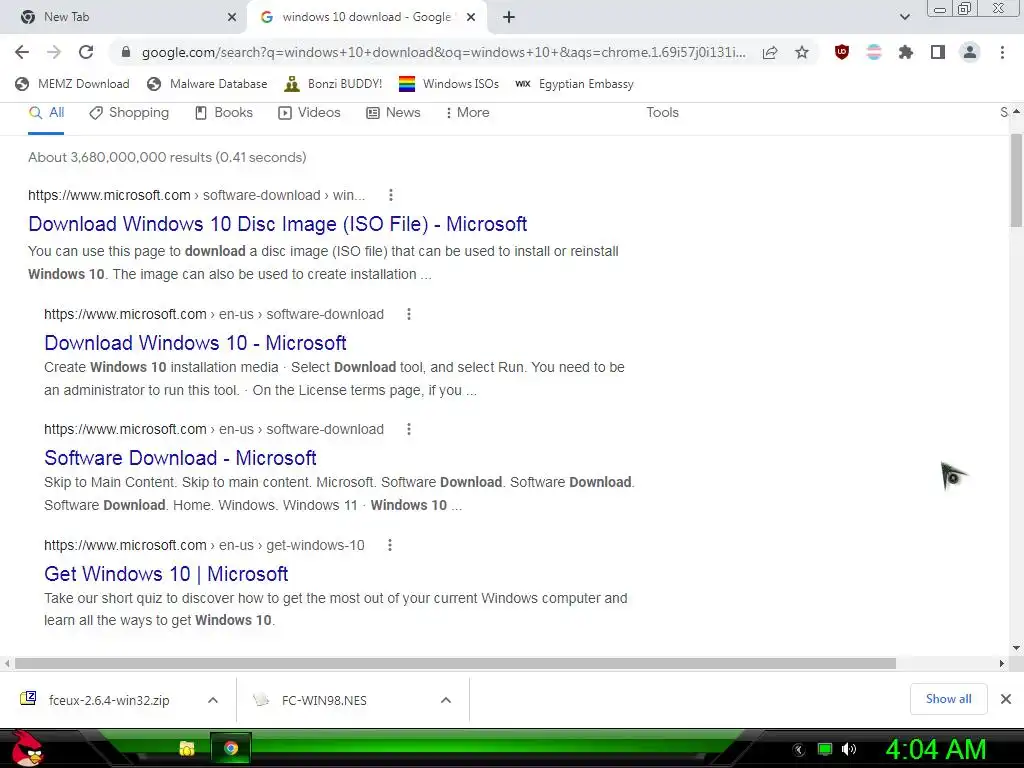1024x768 pixels.
Task: Open the Windows ISOs bookmark
Action: [449, 84]
